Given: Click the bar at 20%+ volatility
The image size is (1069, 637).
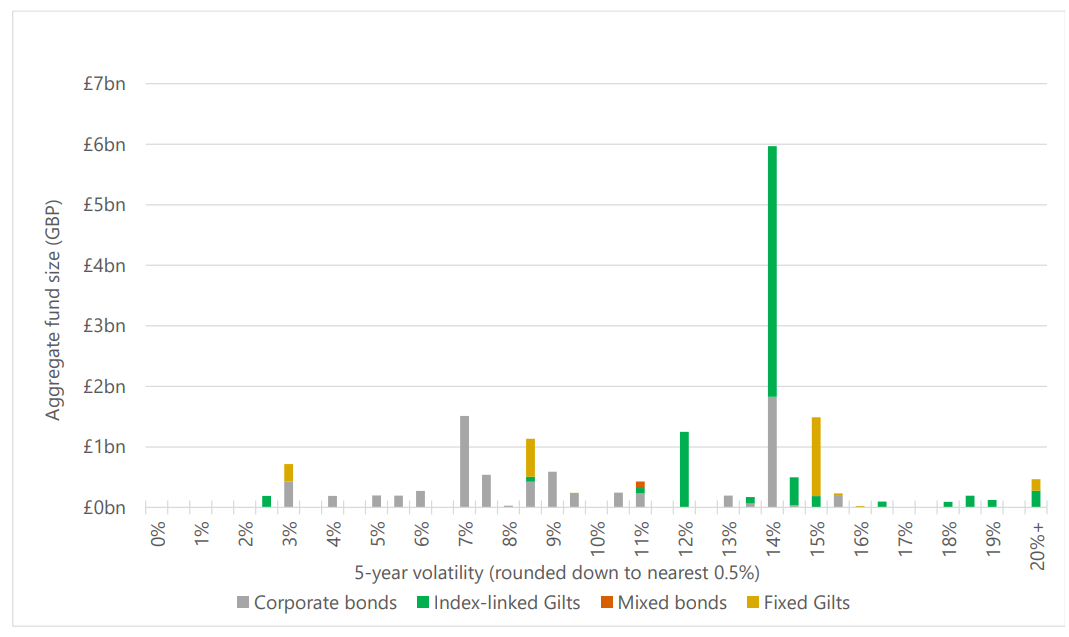Looking at the screenshot, I should pyautogui.click(x=1036, y=494).
